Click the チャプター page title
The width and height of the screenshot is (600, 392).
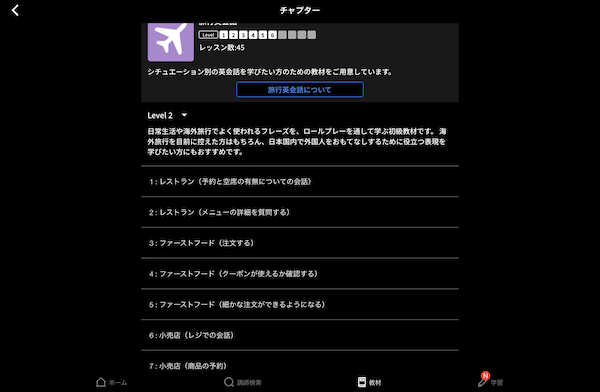pyautogui.click(x=300, y=10)
